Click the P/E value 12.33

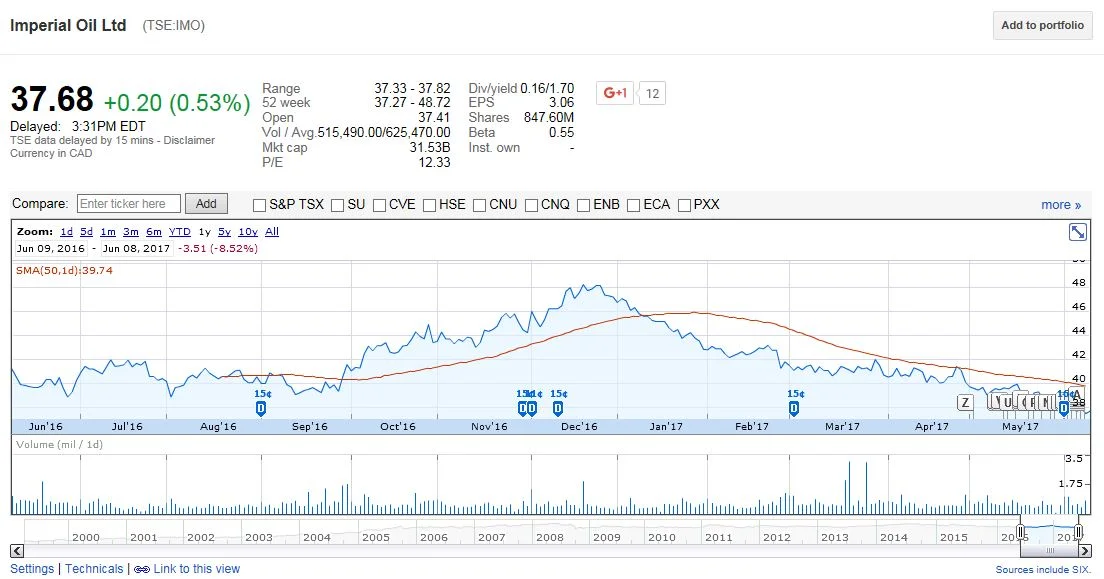[434, 162]
